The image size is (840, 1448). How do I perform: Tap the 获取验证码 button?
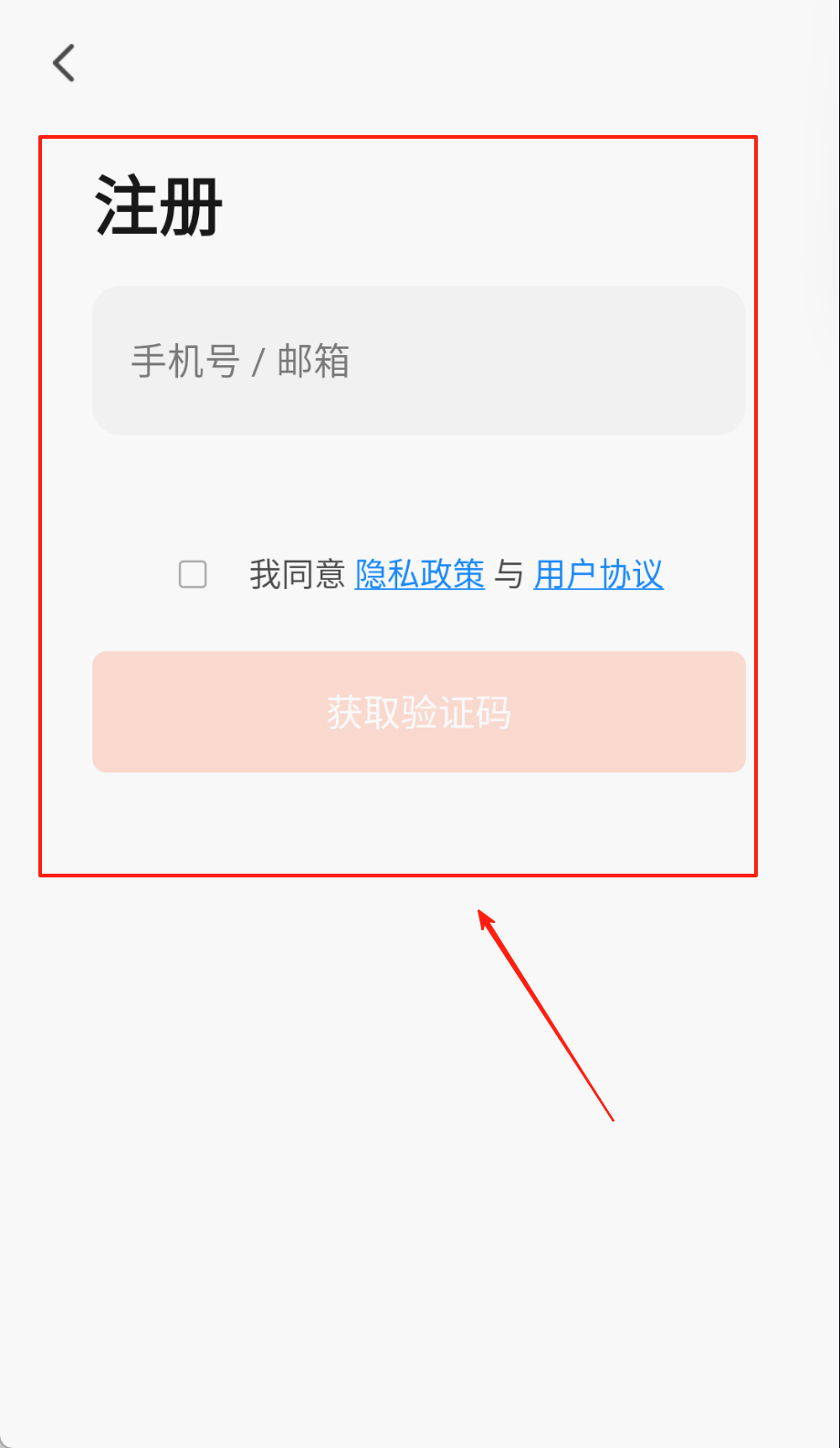tap(419, 711)
